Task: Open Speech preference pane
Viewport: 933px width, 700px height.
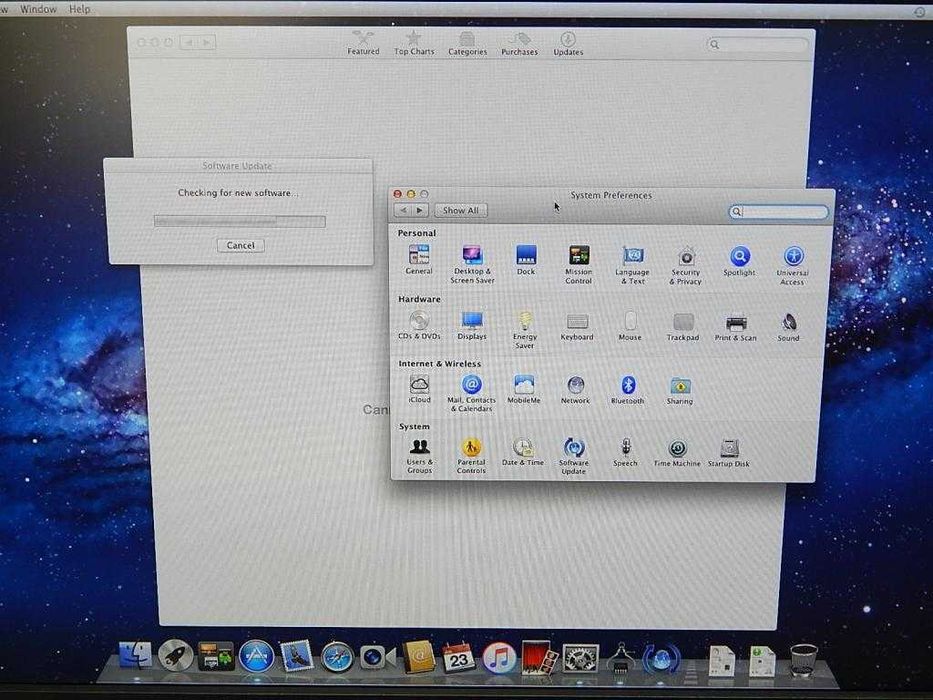Action: [625, 453]
